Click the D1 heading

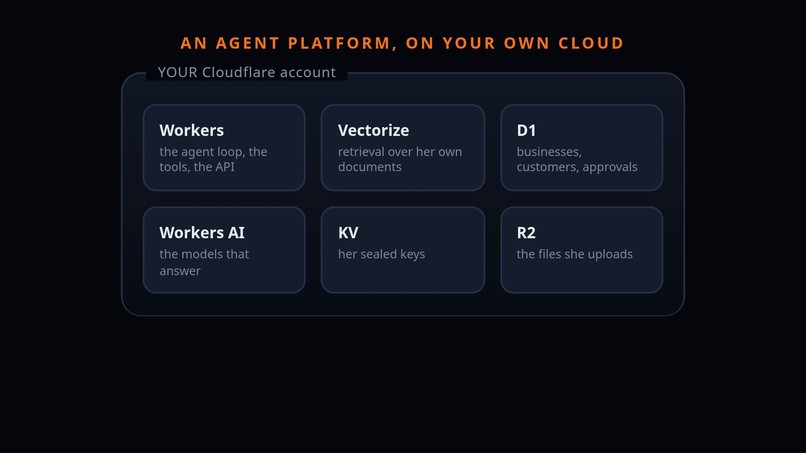click(526, 130)
